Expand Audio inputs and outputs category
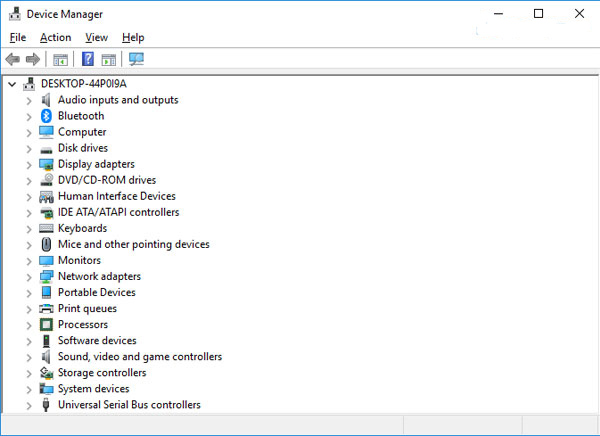Viewport: 600px width, 436px height. click(29, 101)
